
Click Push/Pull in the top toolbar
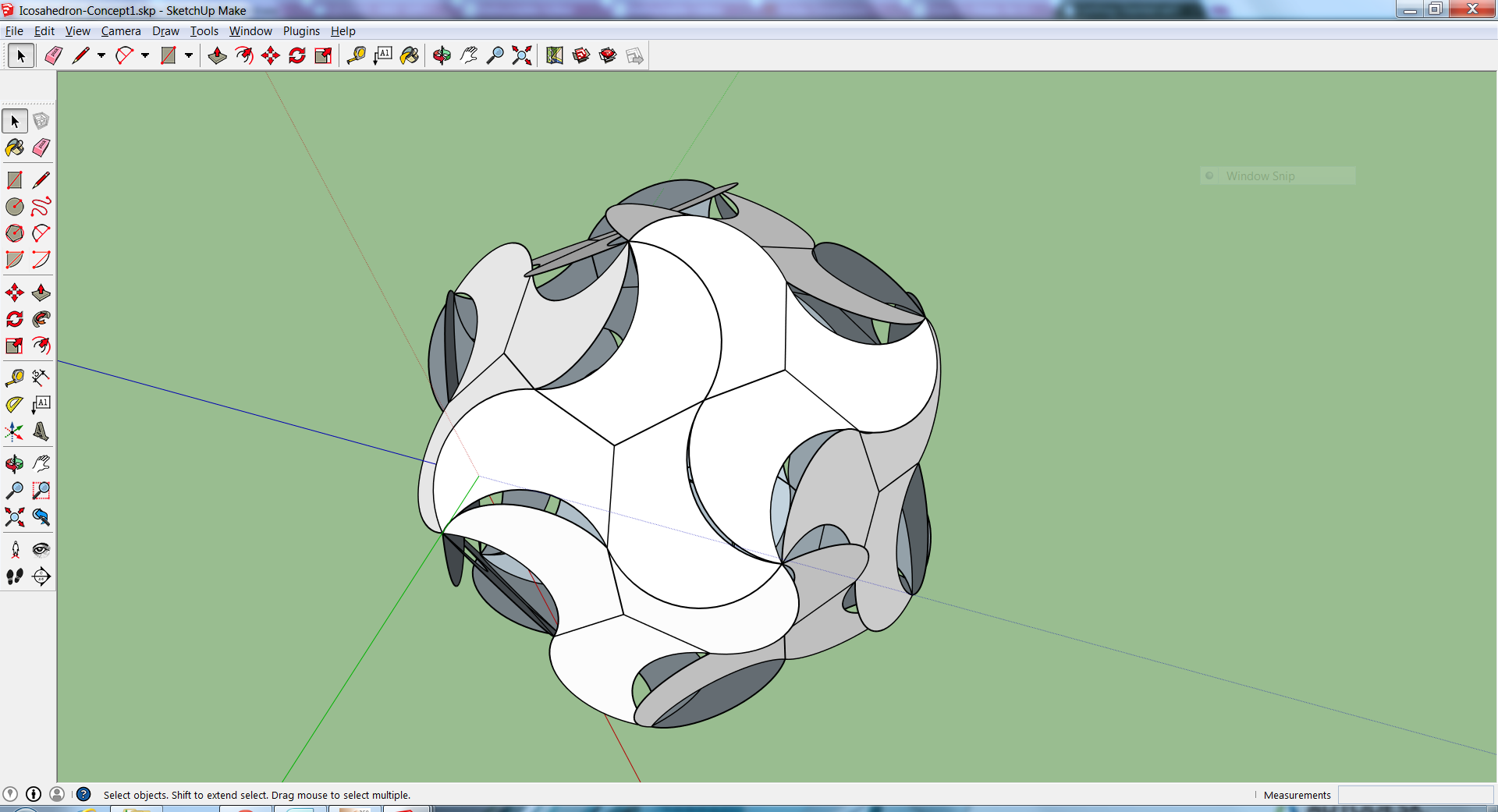click(x=218, y=55)
